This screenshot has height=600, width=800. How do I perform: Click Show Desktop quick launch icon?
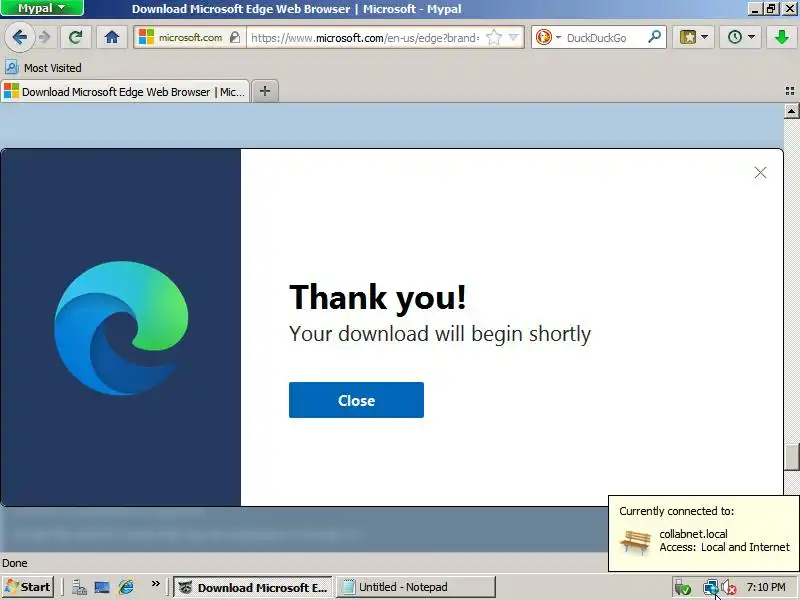(102, 587)
